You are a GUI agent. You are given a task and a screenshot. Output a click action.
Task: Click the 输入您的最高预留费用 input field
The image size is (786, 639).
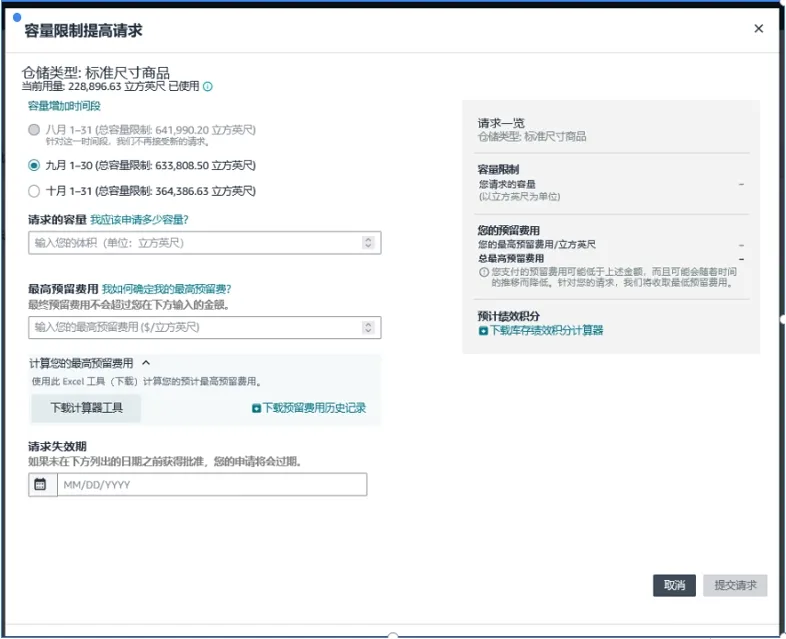click(x=195, y=327)
